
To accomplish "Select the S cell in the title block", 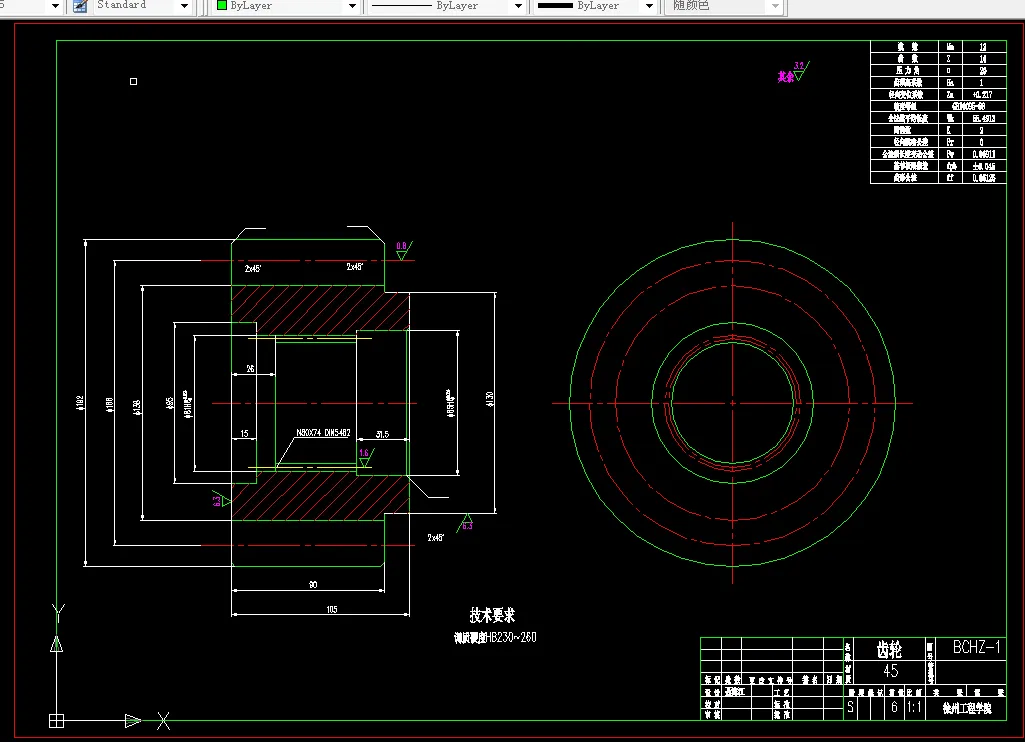I will [850, 707].
